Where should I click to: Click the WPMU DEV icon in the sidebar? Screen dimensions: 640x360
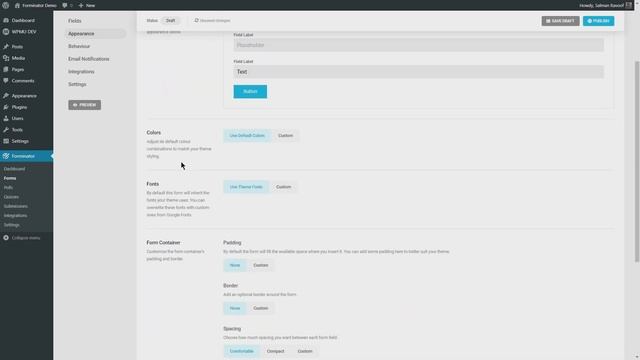click(6, 31)
